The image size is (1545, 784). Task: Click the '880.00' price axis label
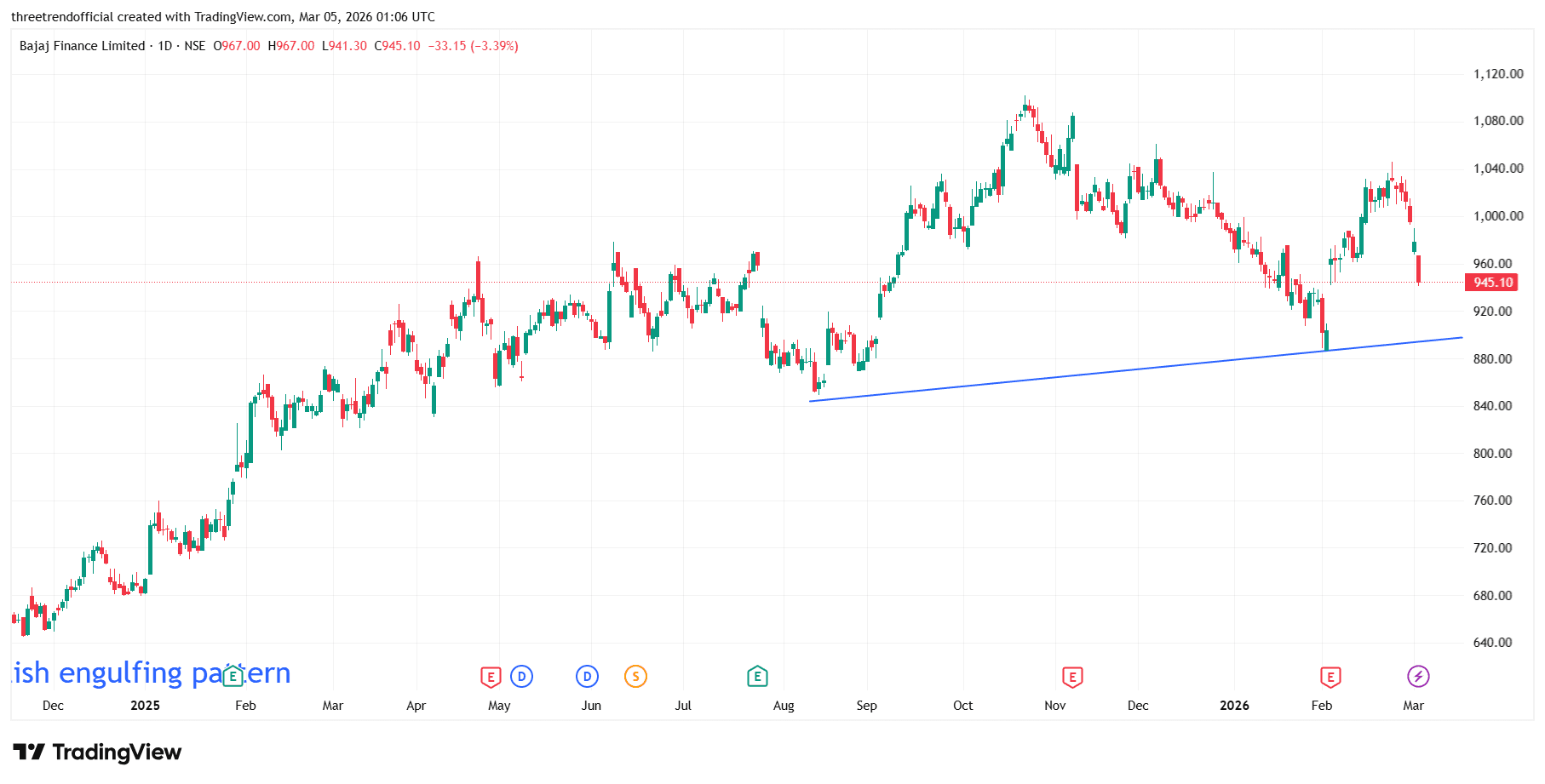click(1493, 359)
